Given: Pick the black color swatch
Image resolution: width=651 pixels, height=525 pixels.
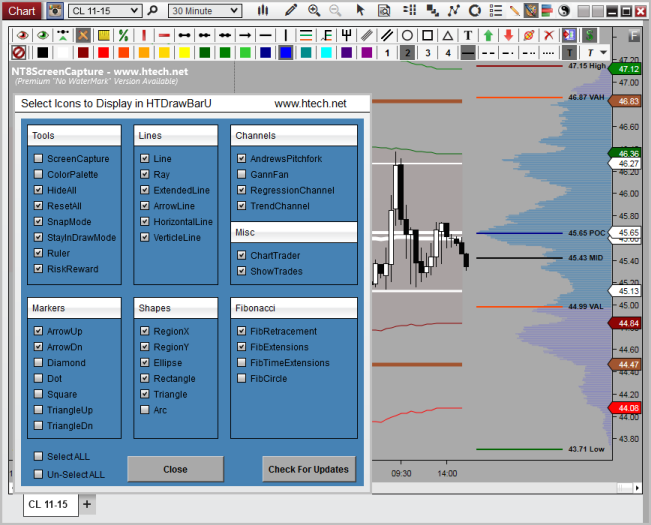Looking at the screenshot, I should click(x=42, y=53).
